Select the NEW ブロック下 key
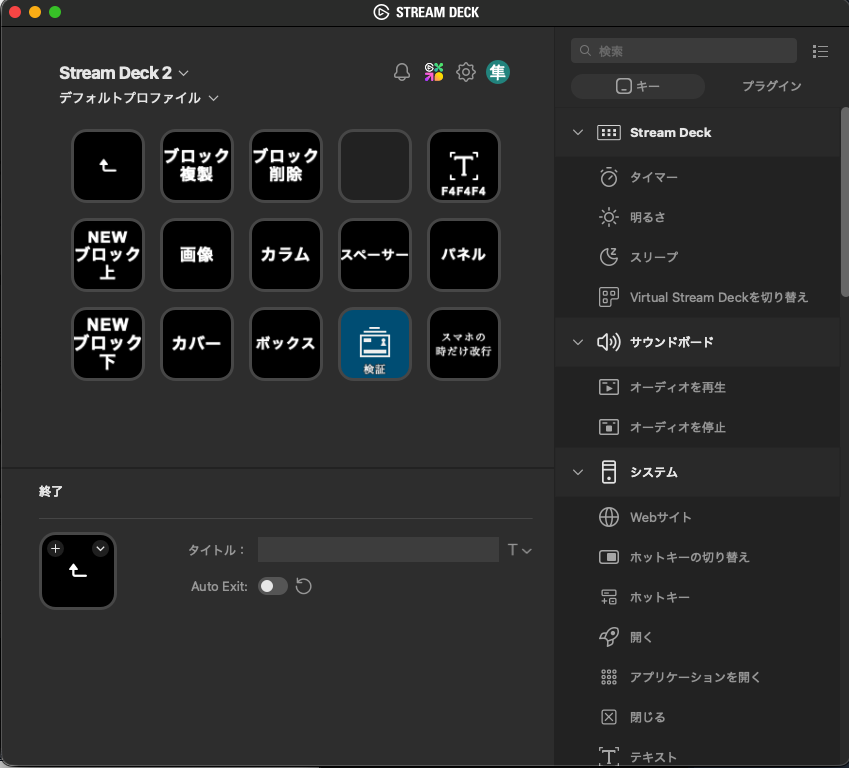This screenshot has width=849, height=768. tap(108, 343)
